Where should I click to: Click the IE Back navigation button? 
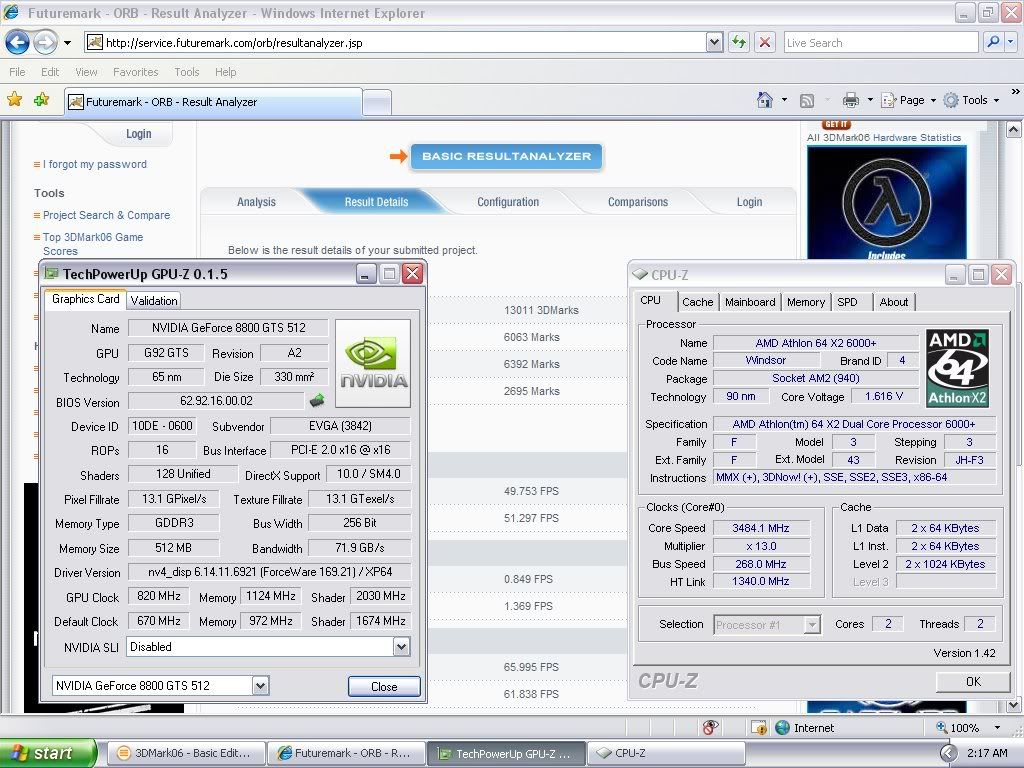[x=17, y=42]
